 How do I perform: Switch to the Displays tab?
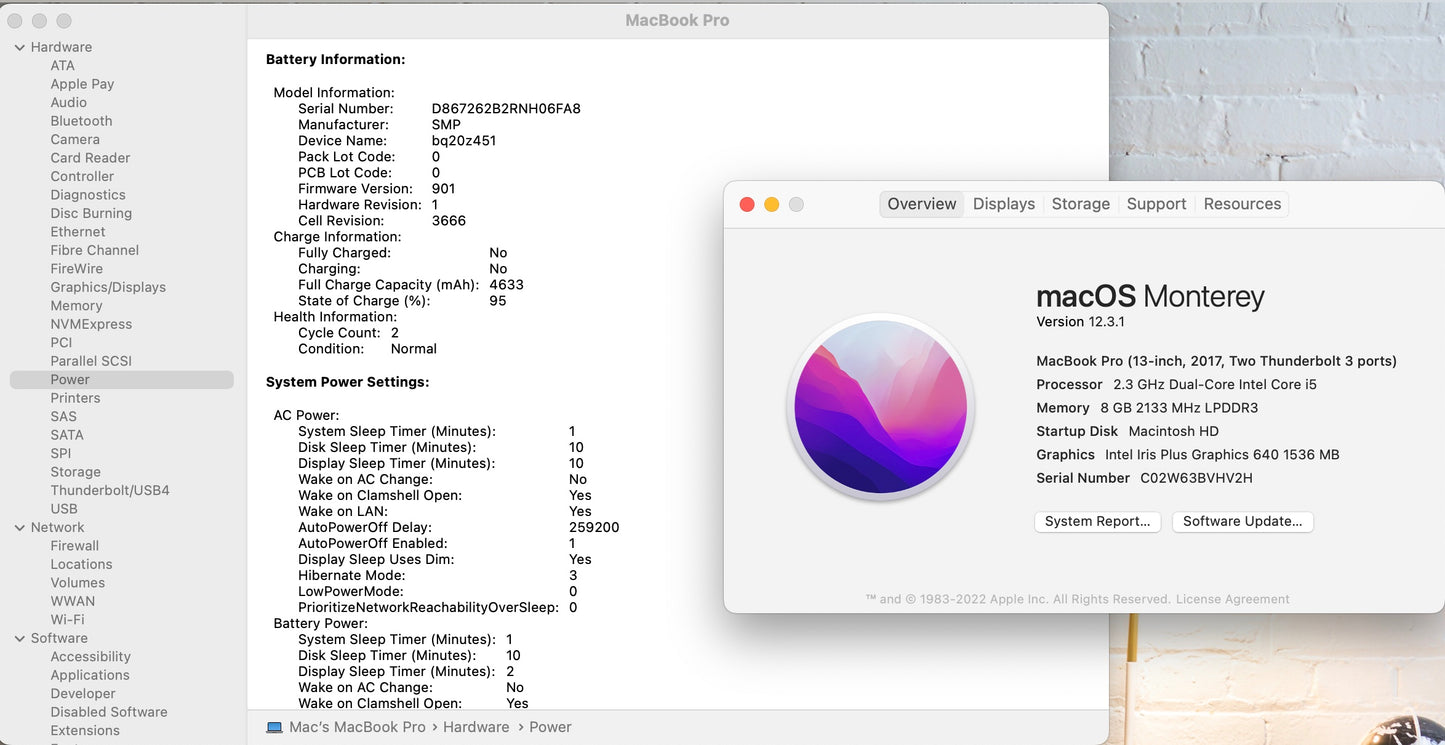(x=1003, y=204)
